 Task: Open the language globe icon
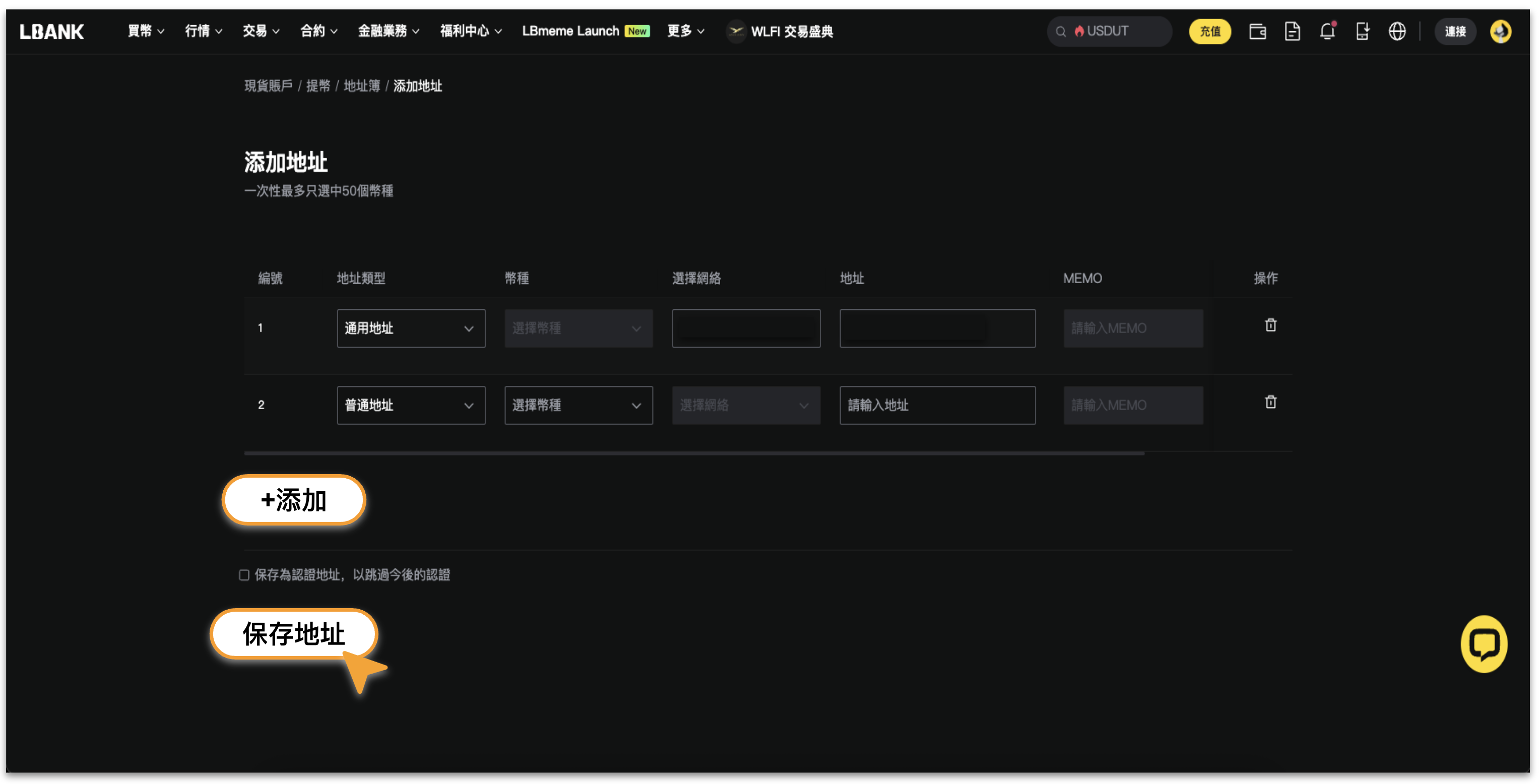pos(1397,31)
